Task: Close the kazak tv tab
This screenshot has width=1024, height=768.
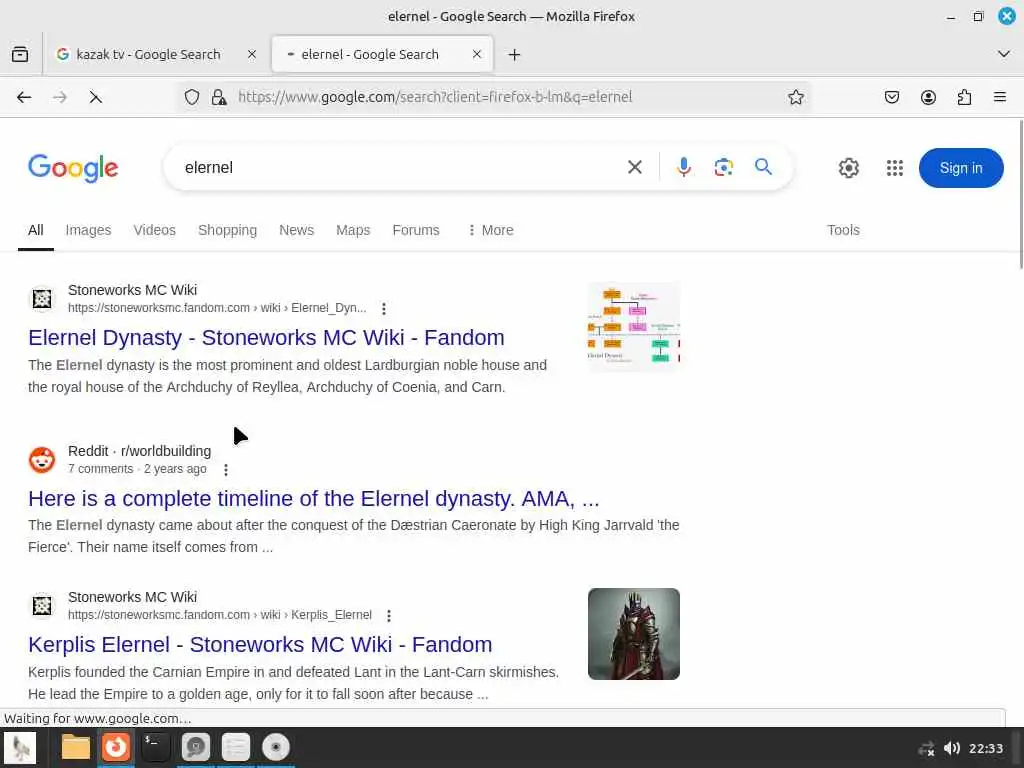Action: (251, 54)
